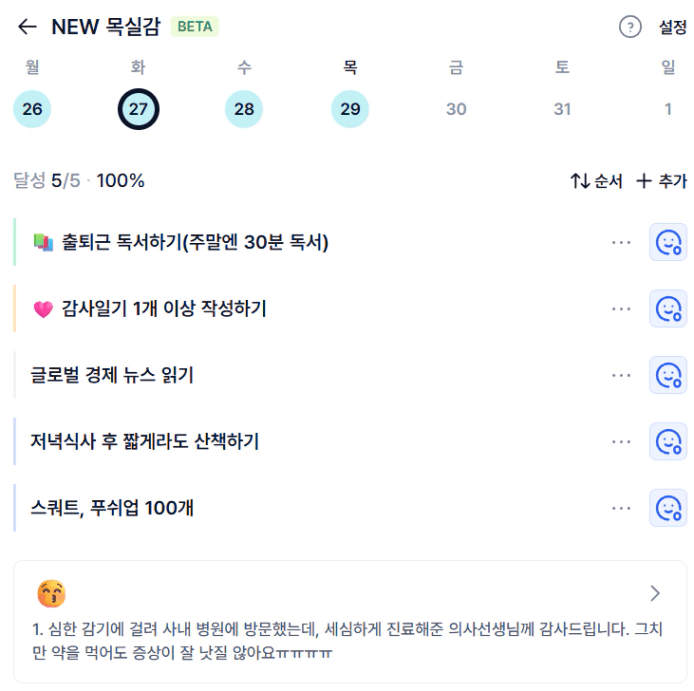This screenshot has height=691, width=694.
Task: Tap emoji check icon for 글로벌 경제 뉴스 읽기
Action: [667, 375]
